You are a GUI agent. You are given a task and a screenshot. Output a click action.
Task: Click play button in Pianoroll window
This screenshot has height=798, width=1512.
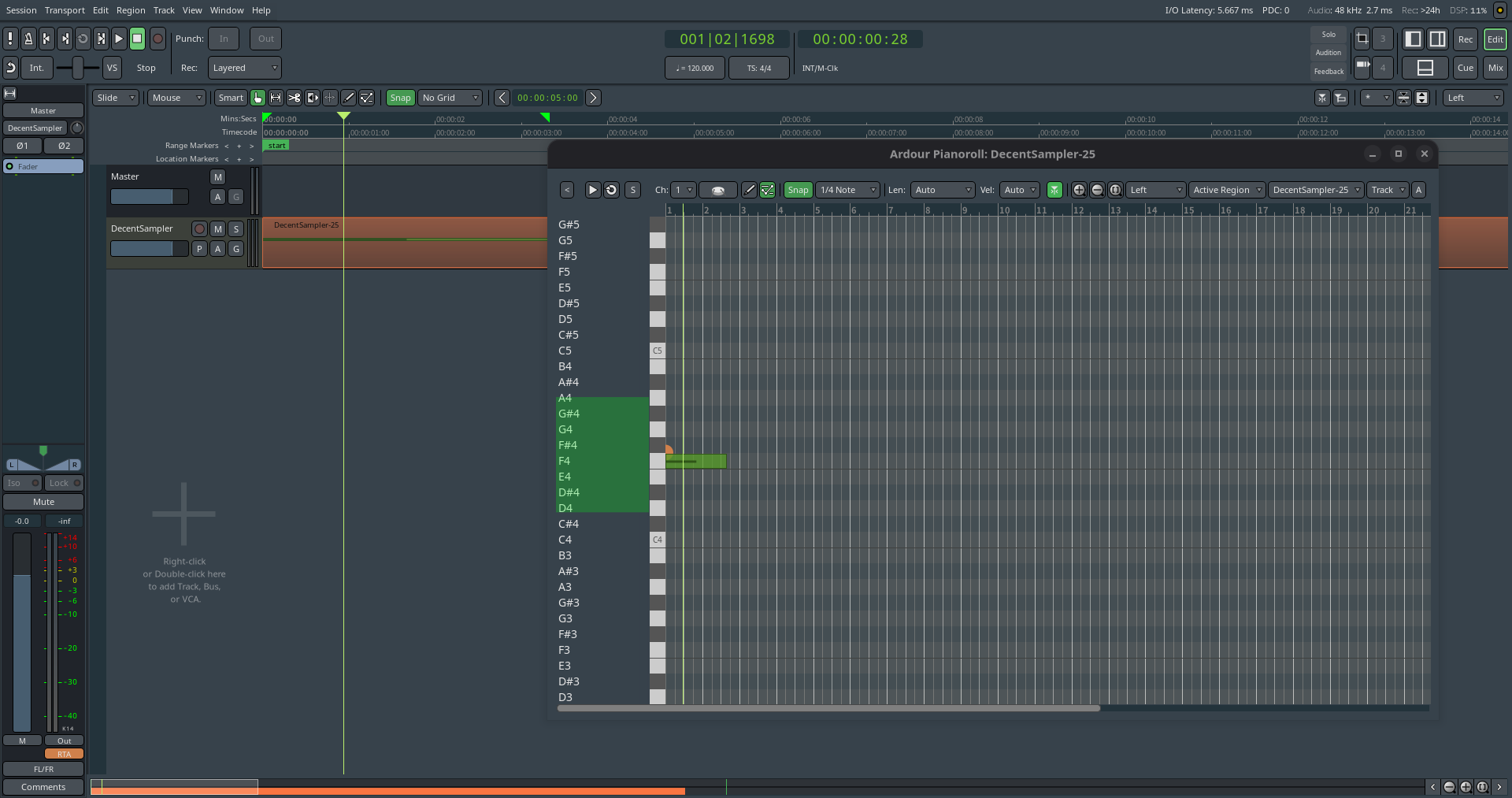592,190
